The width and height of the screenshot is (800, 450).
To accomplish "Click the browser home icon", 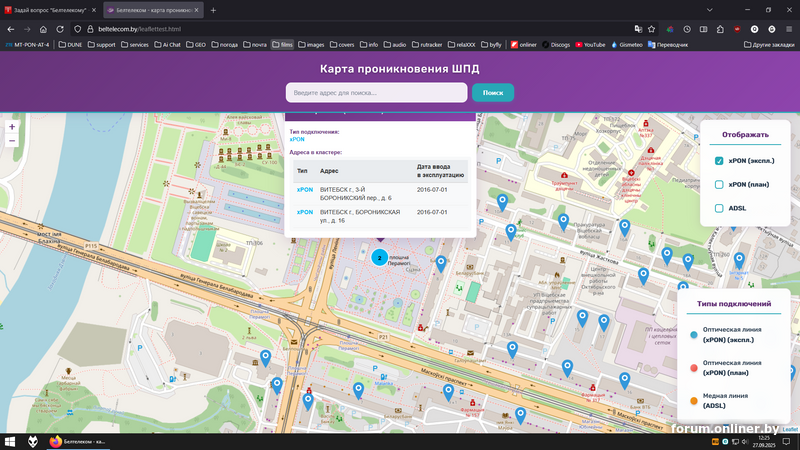I will coord(44,29).
